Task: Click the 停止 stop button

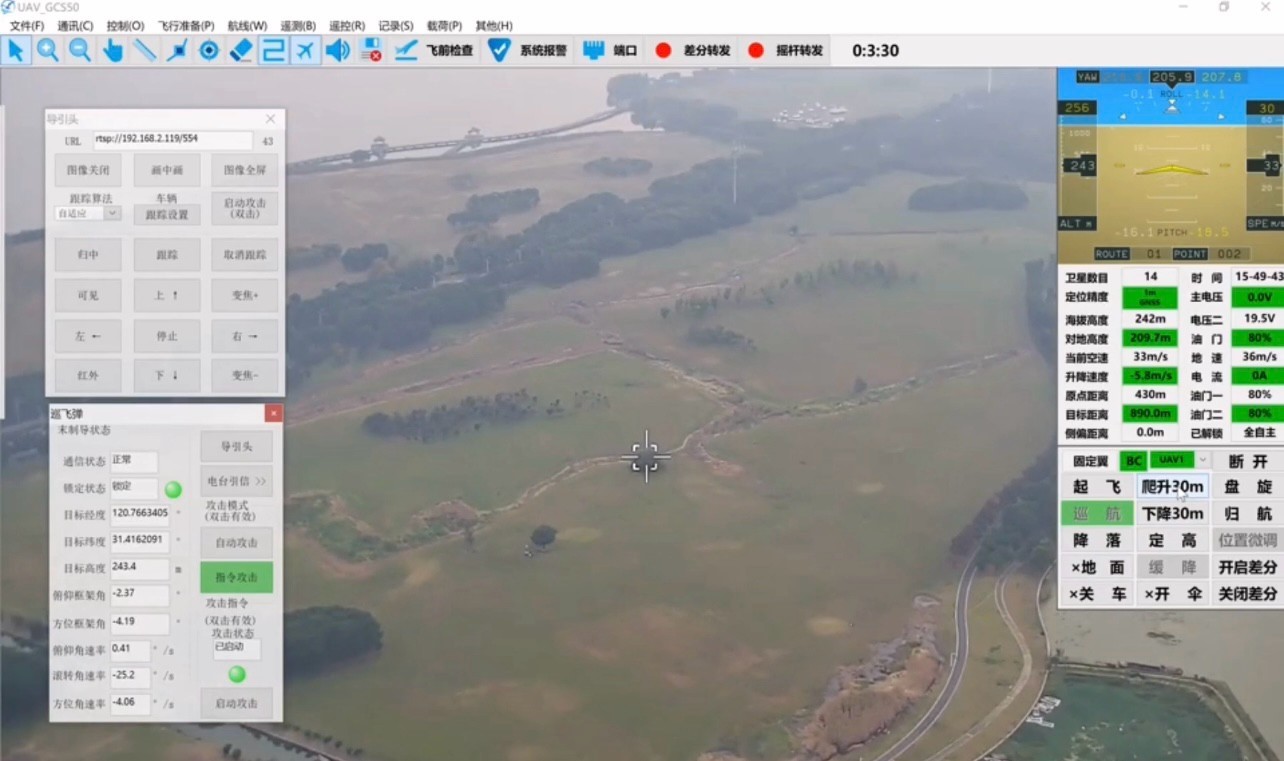Action: click(x=167, y=336)
